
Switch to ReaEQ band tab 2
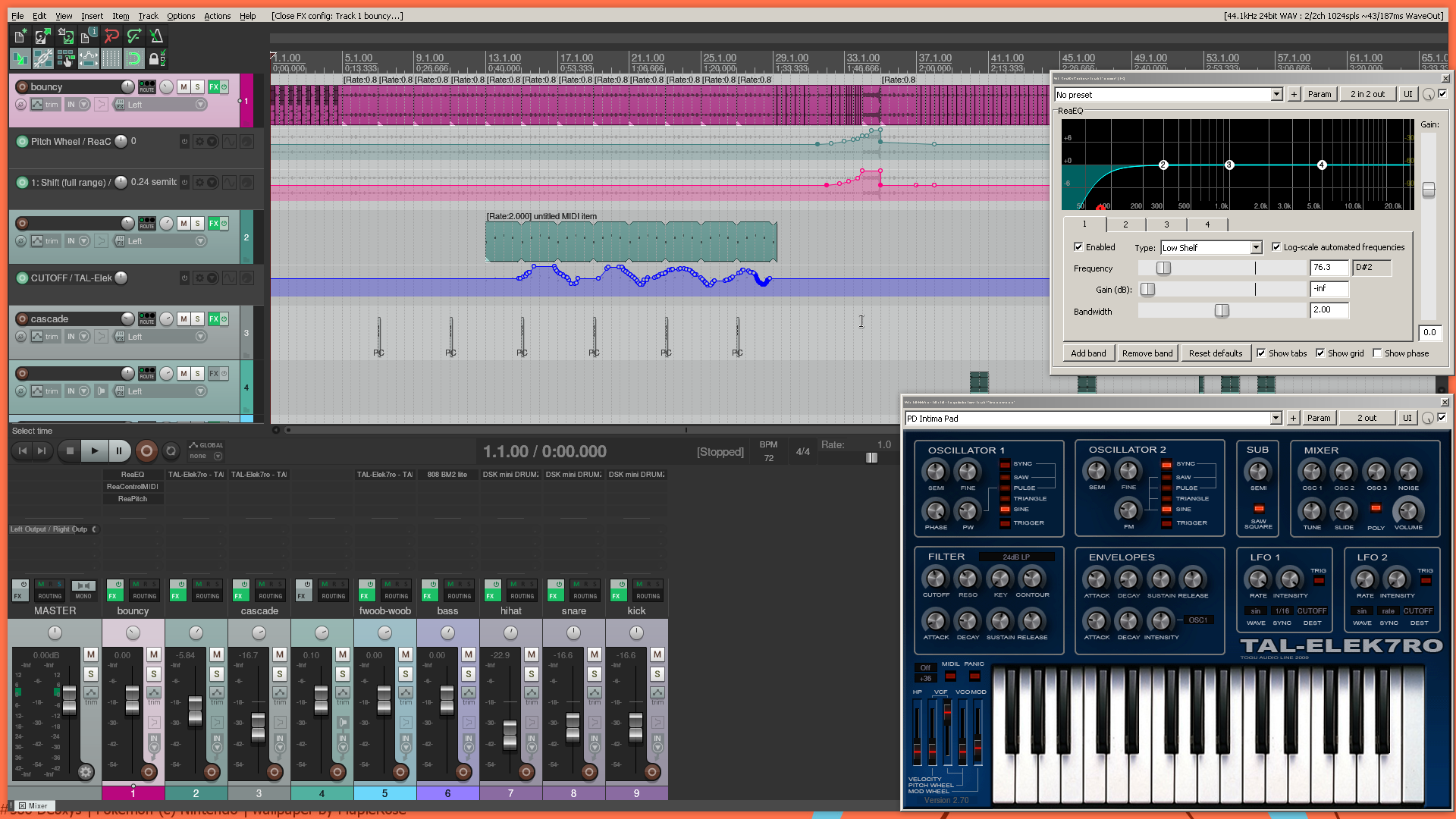[x=1125, y=224]
